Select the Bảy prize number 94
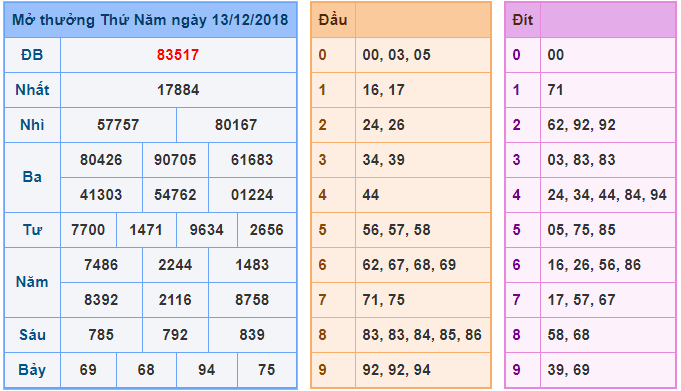Screen dimensions: 681x391 pos(207,370)
